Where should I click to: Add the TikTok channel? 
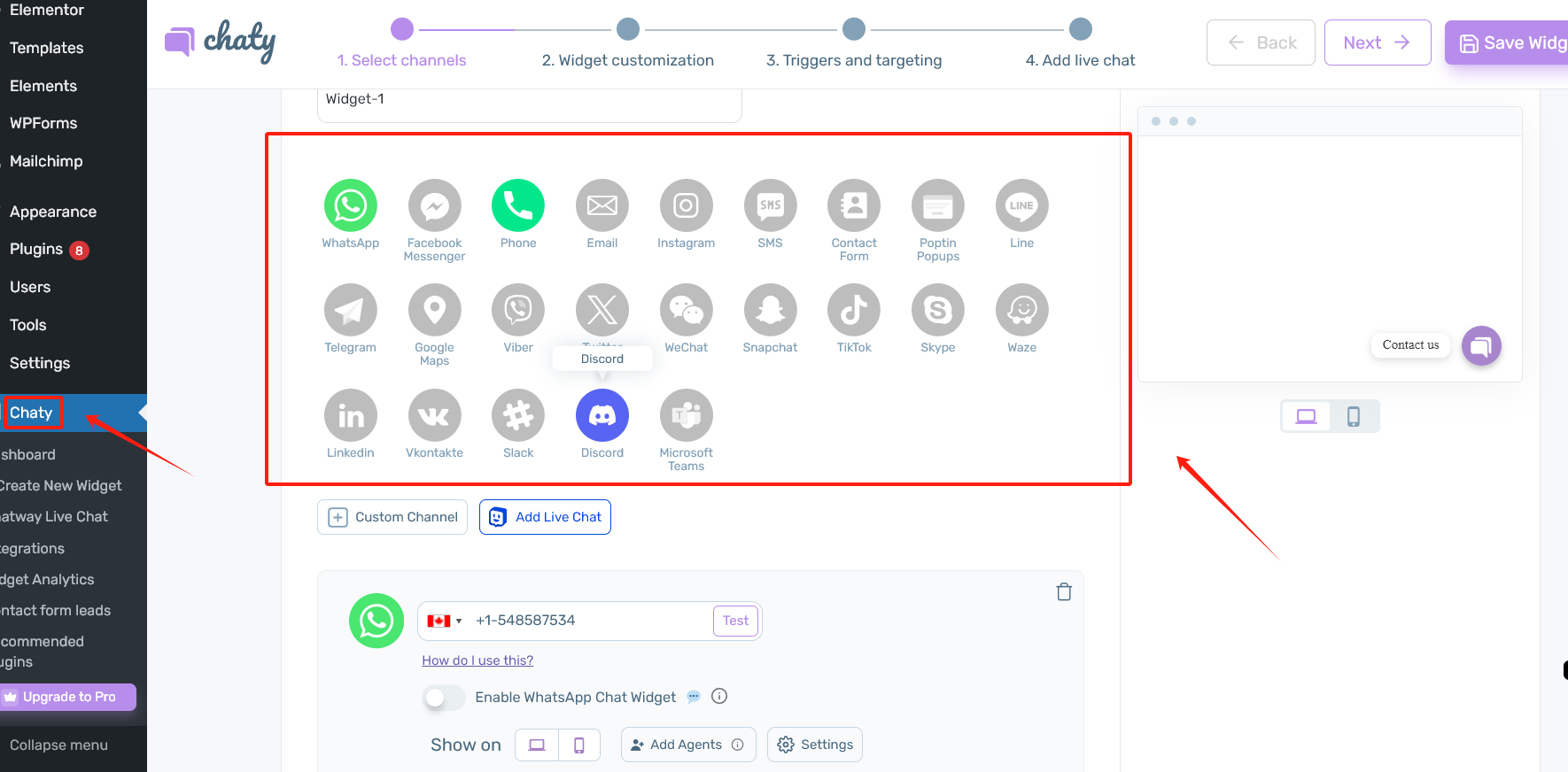pyautogui.click(x=854, y=310)
